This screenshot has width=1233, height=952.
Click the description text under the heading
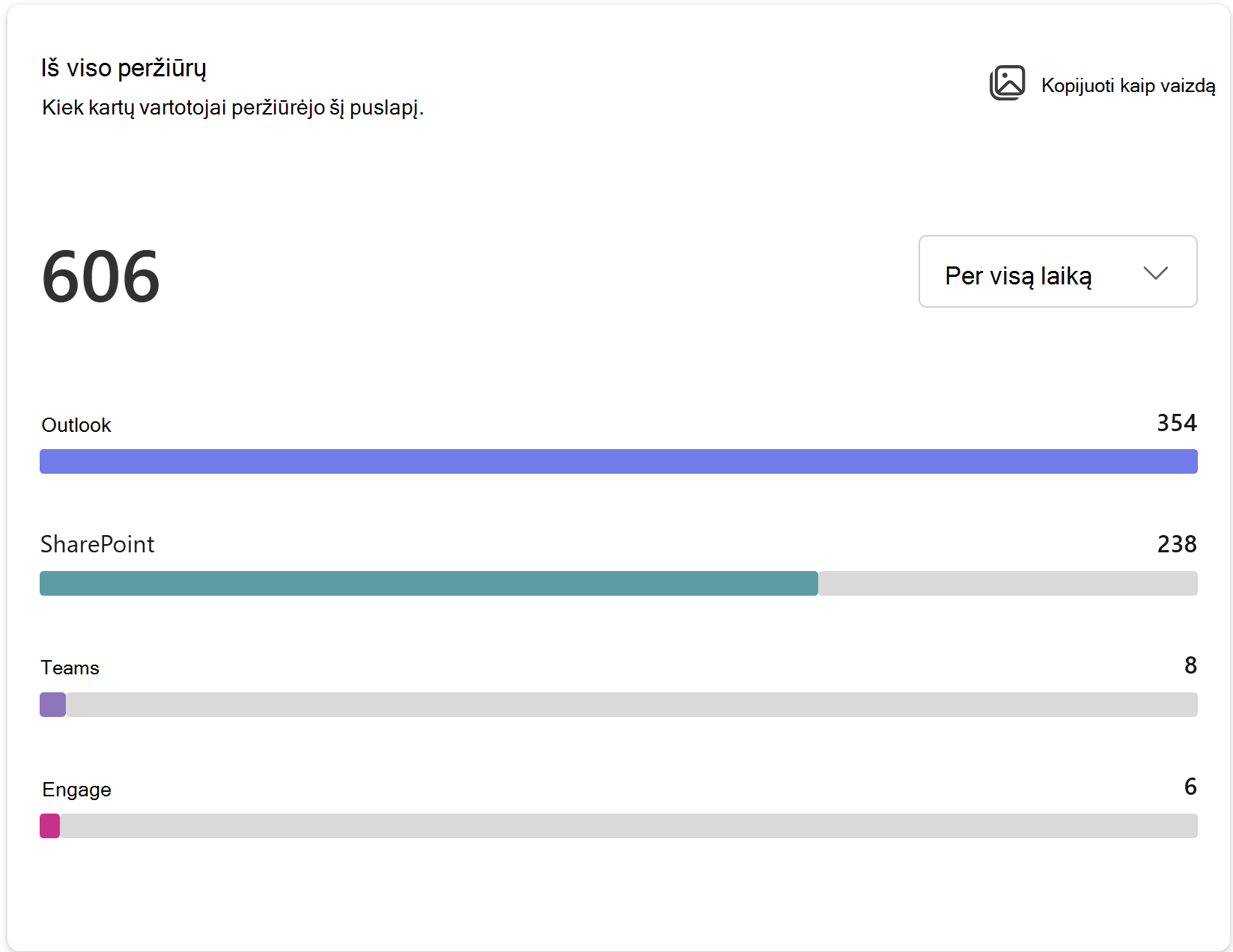[233, 108]
